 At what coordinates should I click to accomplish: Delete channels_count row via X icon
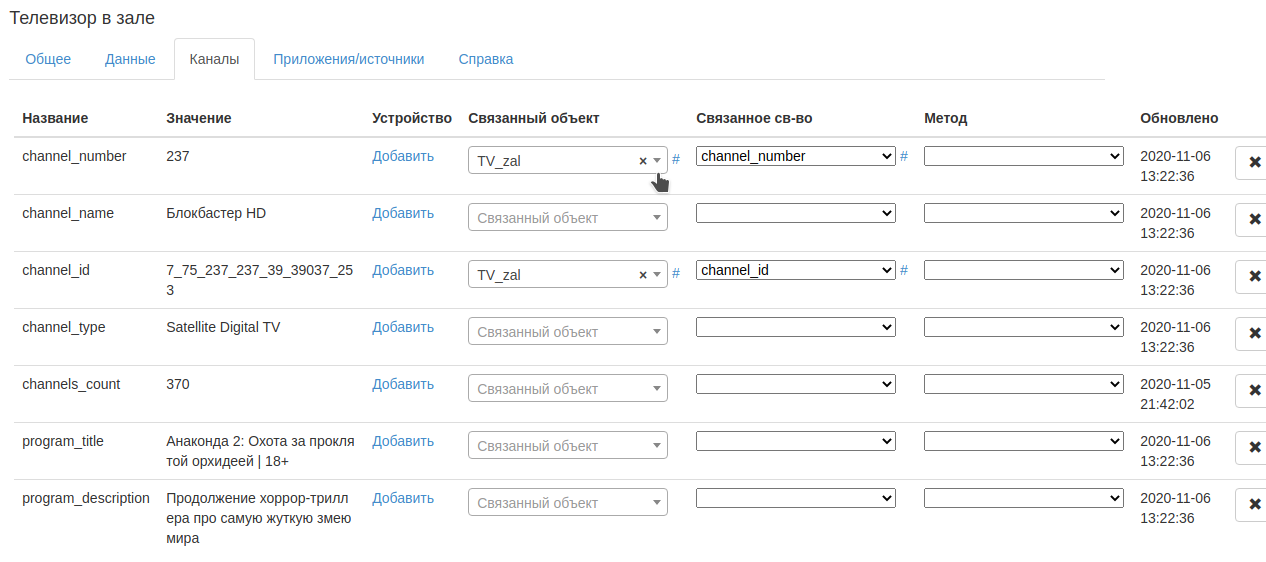point(1254,391)
